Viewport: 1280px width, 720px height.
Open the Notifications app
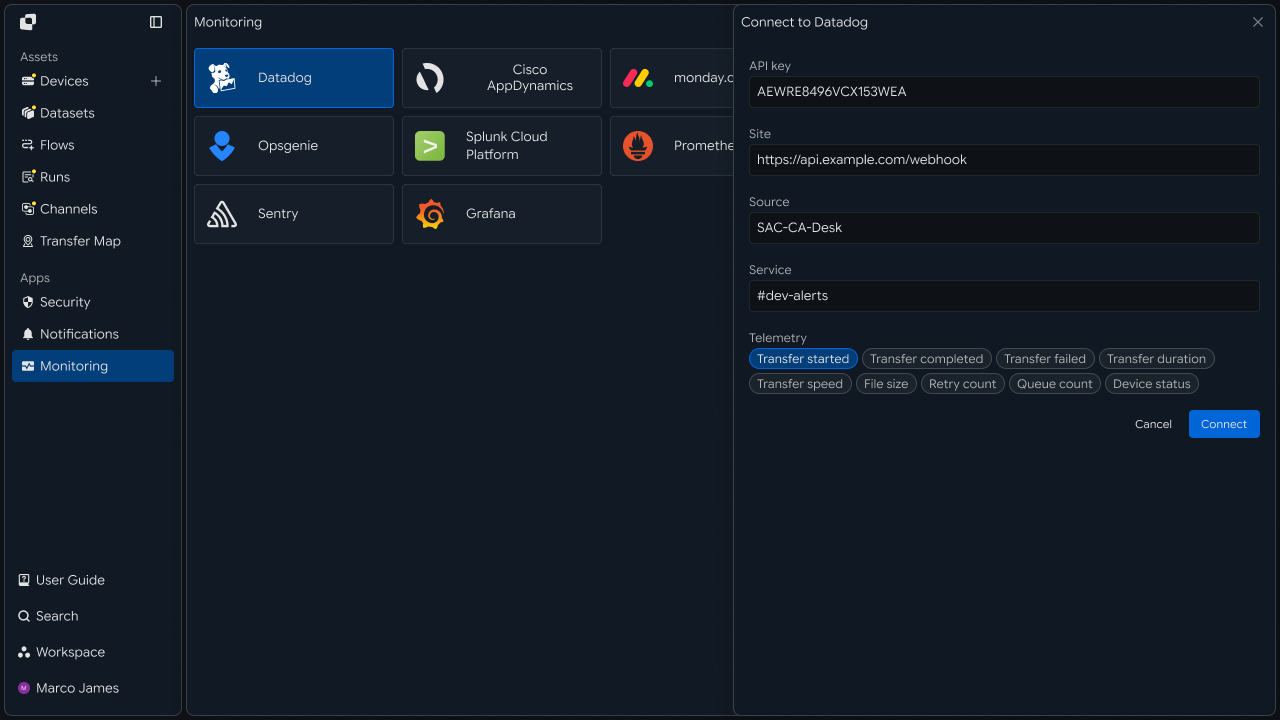[x=79, y=334]
